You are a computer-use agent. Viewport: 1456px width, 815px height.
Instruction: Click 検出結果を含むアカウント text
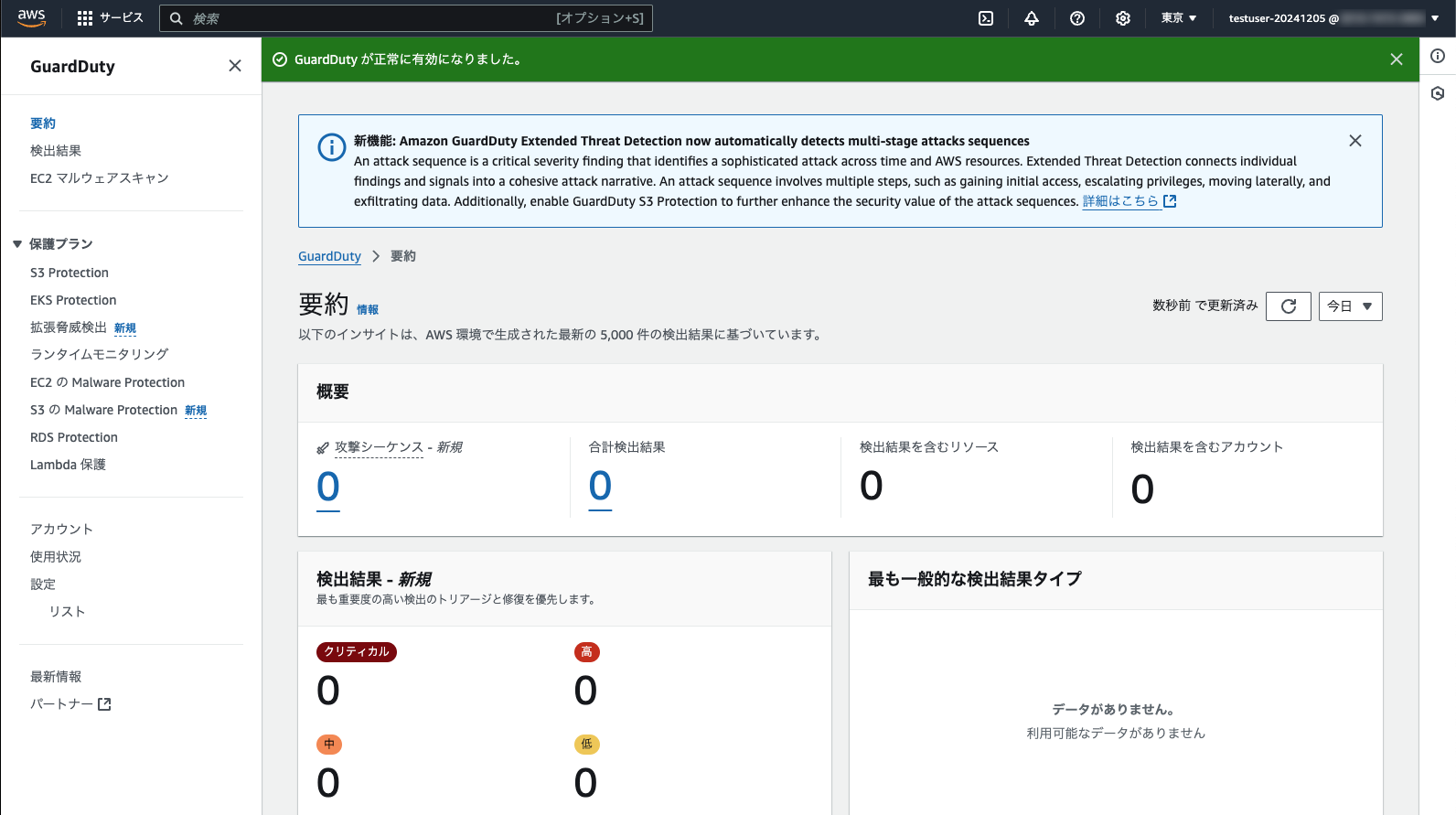click(x=1207, y=447)
